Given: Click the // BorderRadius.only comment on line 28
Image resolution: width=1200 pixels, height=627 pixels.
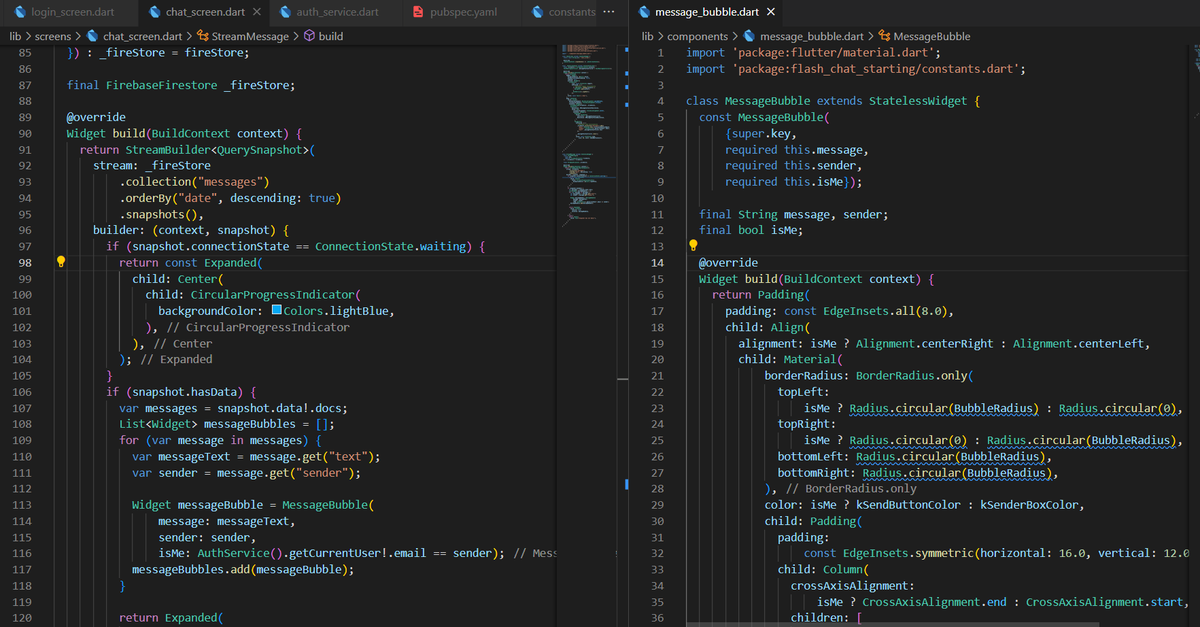Looking at the screenshot, I should pos(850,488).
